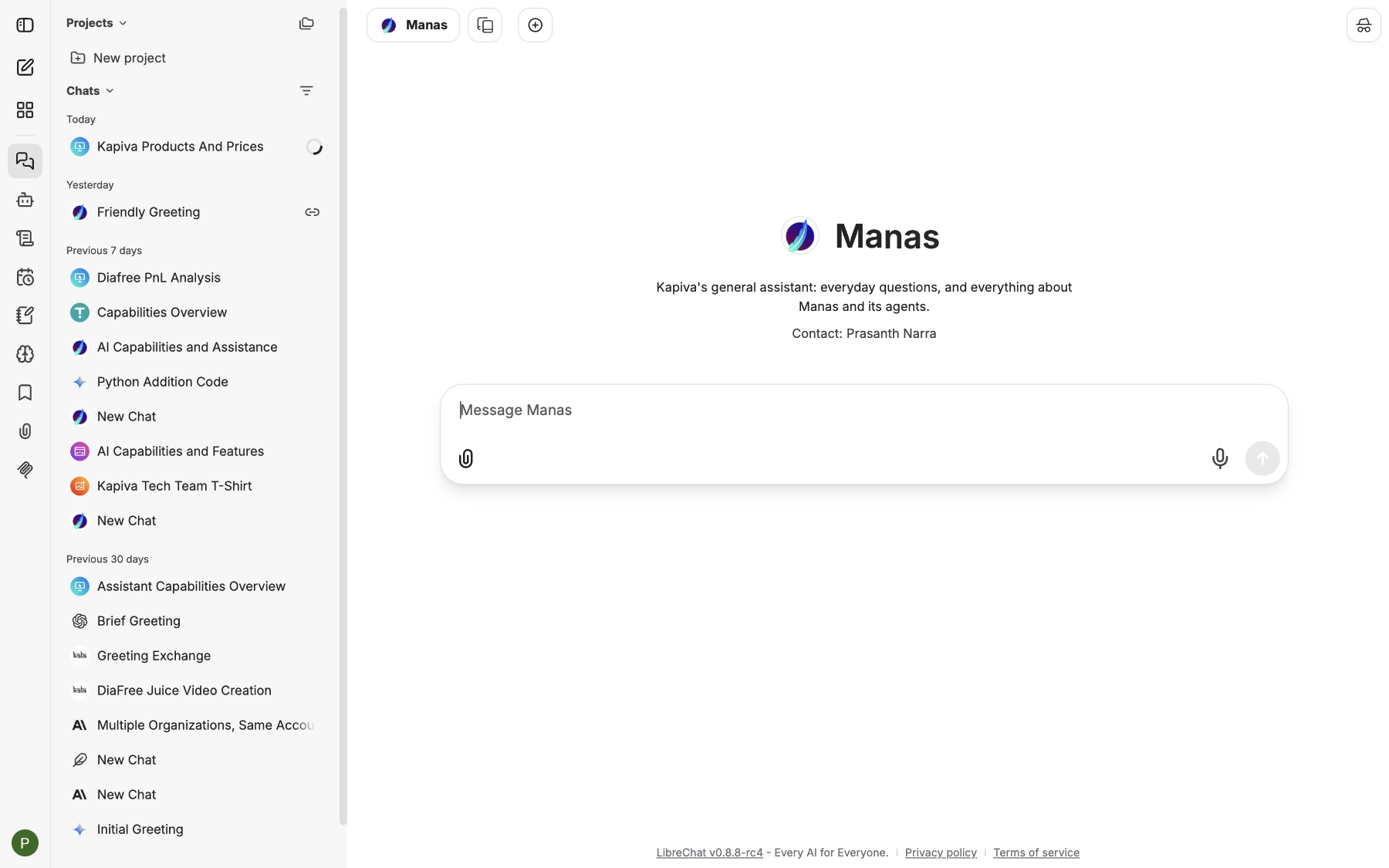This screenshot has height=868, width=1389.
Task: Open the Terms of service link
Action: pos(1036,853)
